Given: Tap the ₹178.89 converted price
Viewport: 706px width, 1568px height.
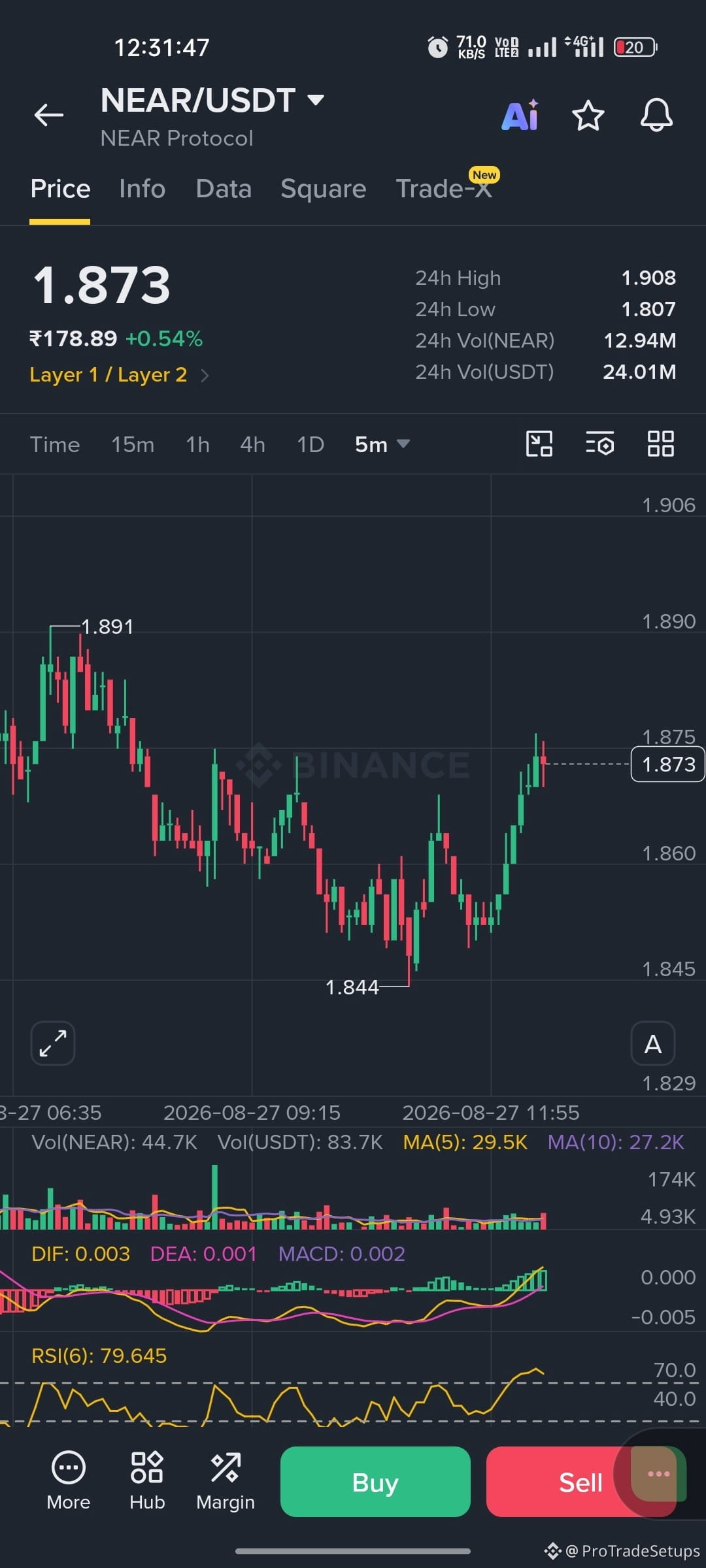Looking at the screenshot, I should coord(73,338).
